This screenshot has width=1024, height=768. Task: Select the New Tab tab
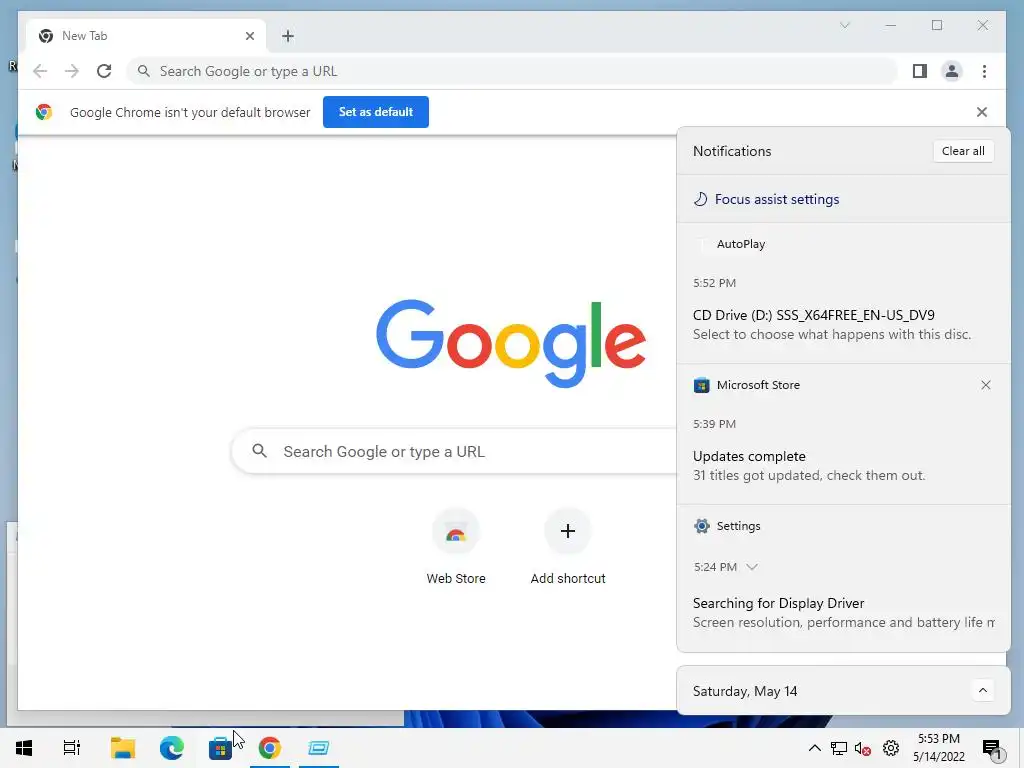(x=146, y=36)
